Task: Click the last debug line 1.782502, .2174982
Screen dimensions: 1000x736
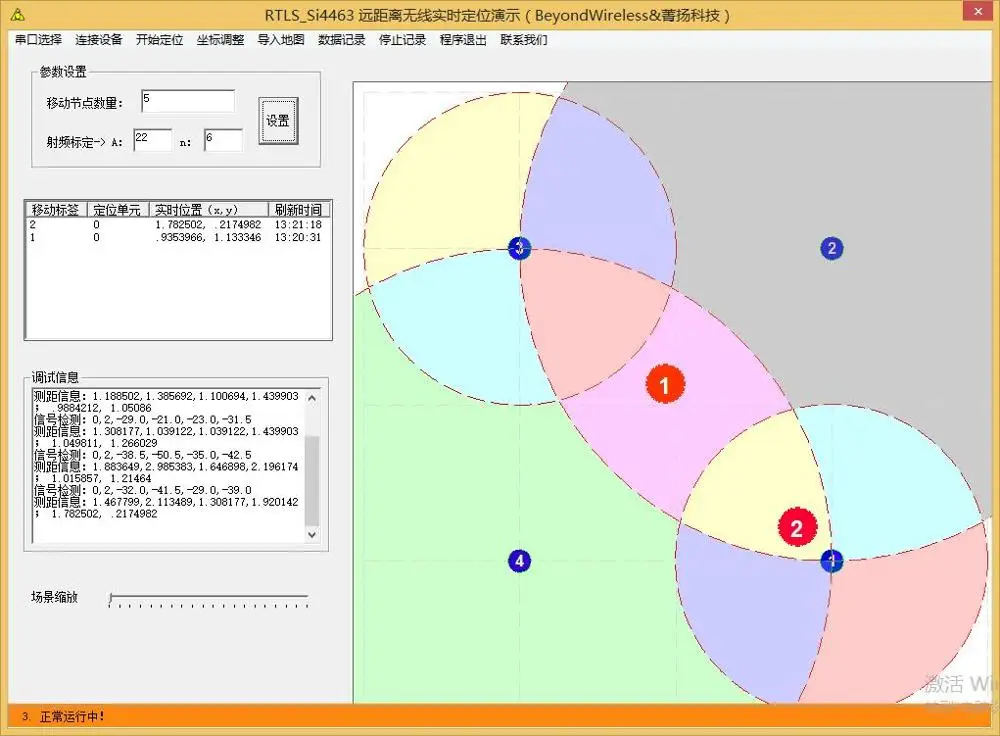Action: click(104, 514)
